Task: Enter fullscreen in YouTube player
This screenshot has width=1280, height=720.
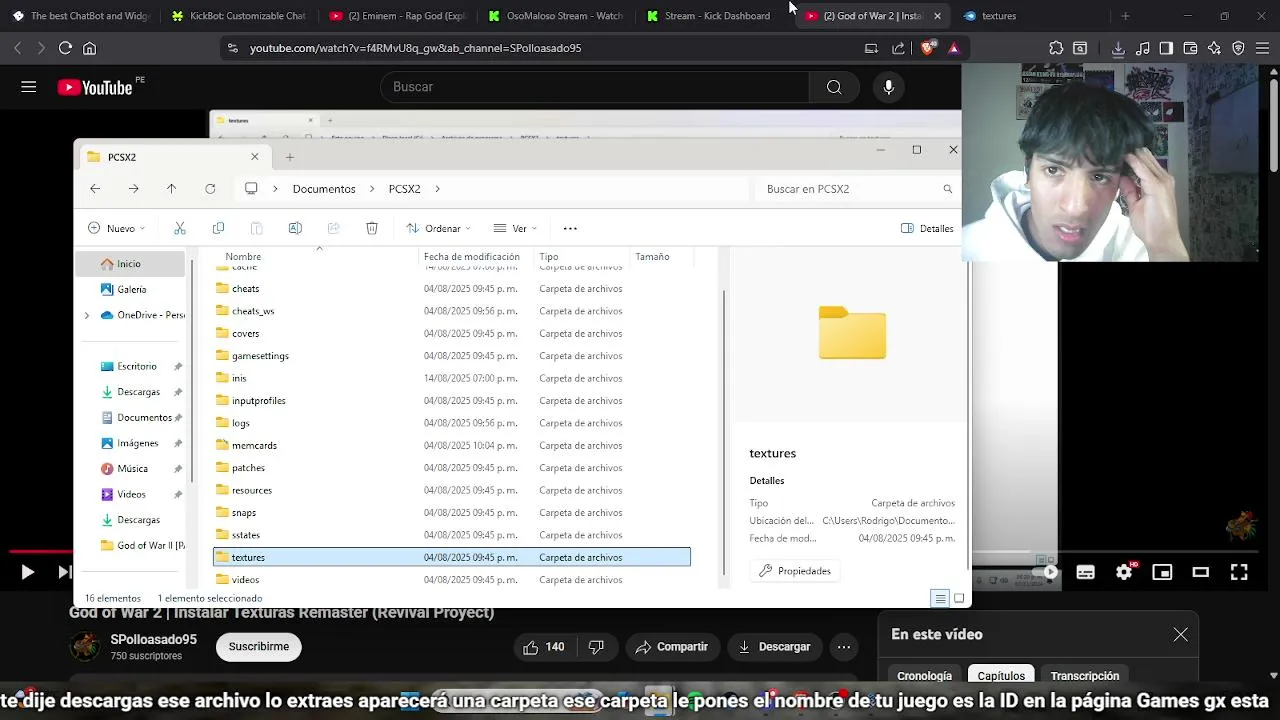Action: 1239,572
